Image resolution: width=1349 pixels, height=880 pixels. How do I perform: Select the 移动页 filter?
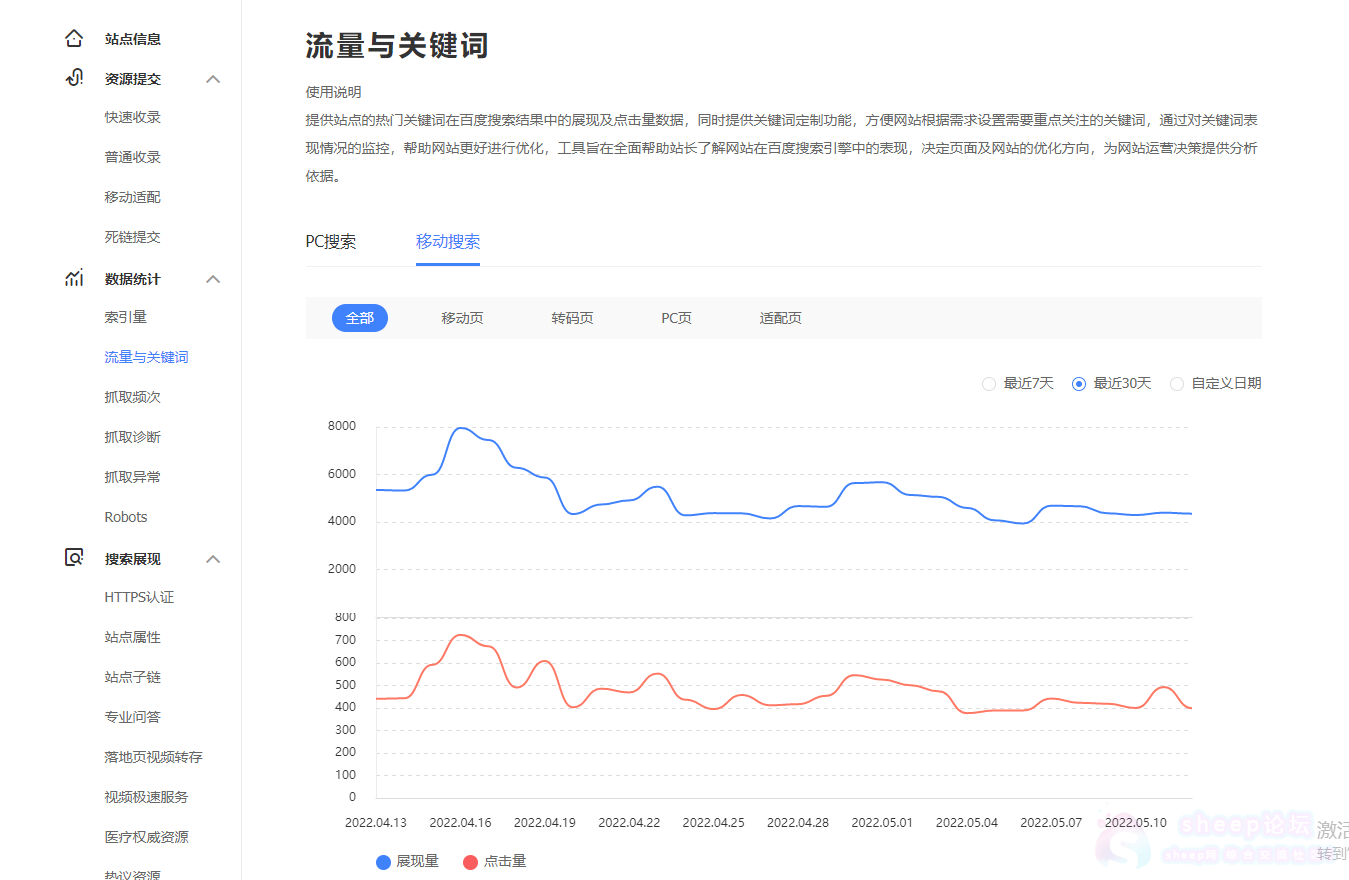point(462,318)
